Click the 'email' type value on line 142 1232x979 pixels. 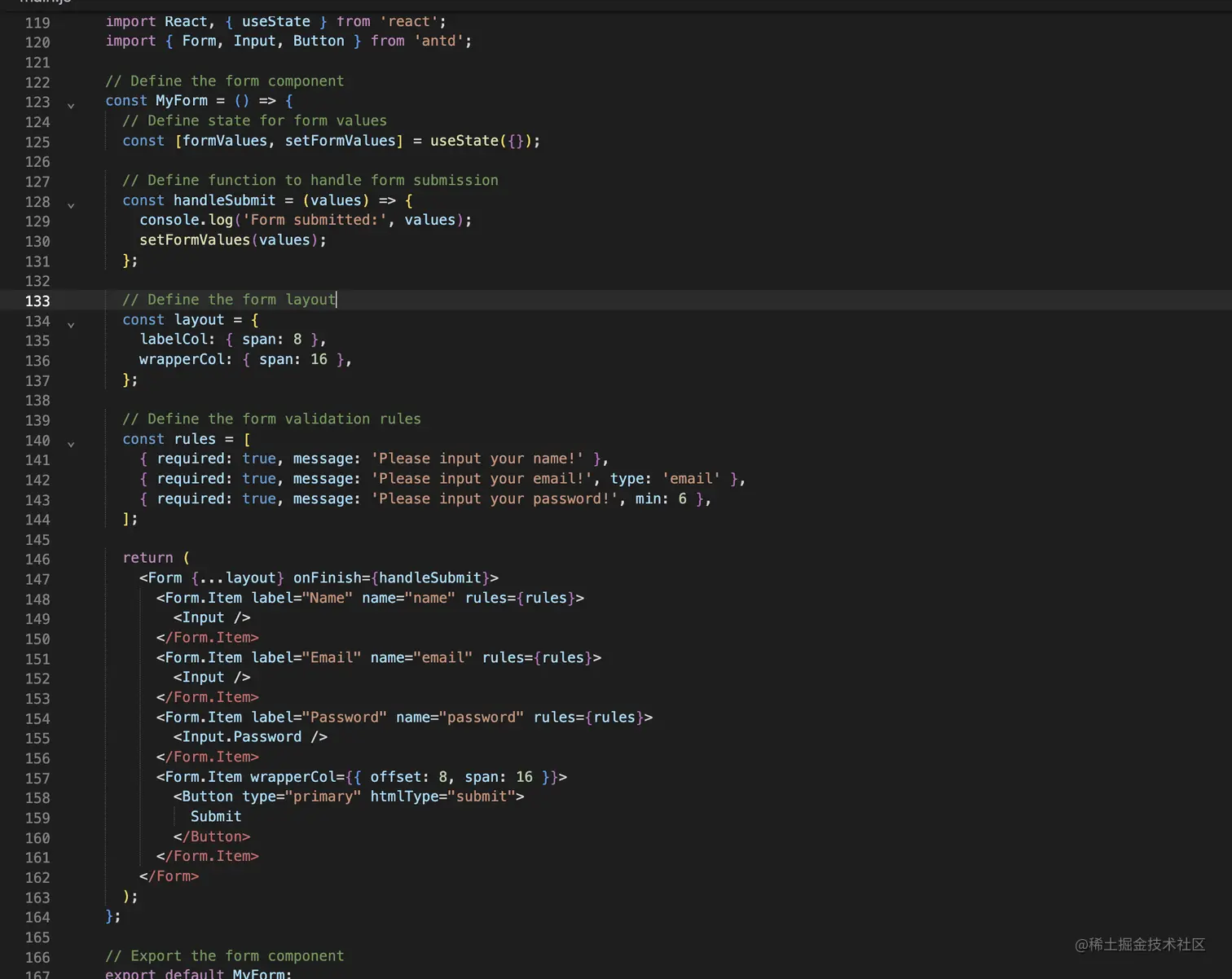click(691, 478)
